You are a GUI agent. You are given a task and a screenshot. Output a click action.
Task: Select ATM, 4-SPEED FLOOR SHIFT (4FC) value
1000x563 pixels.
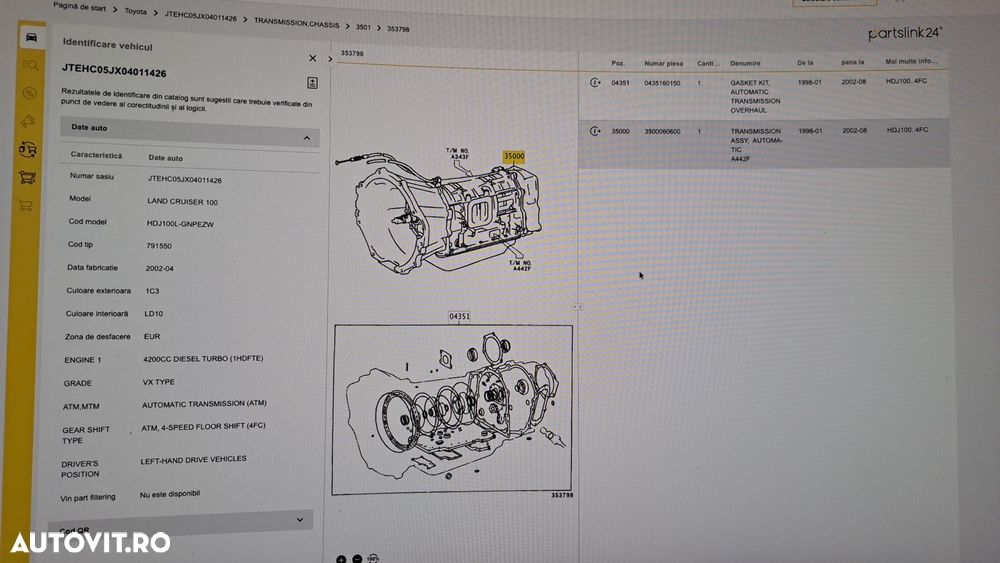(203, 427)
